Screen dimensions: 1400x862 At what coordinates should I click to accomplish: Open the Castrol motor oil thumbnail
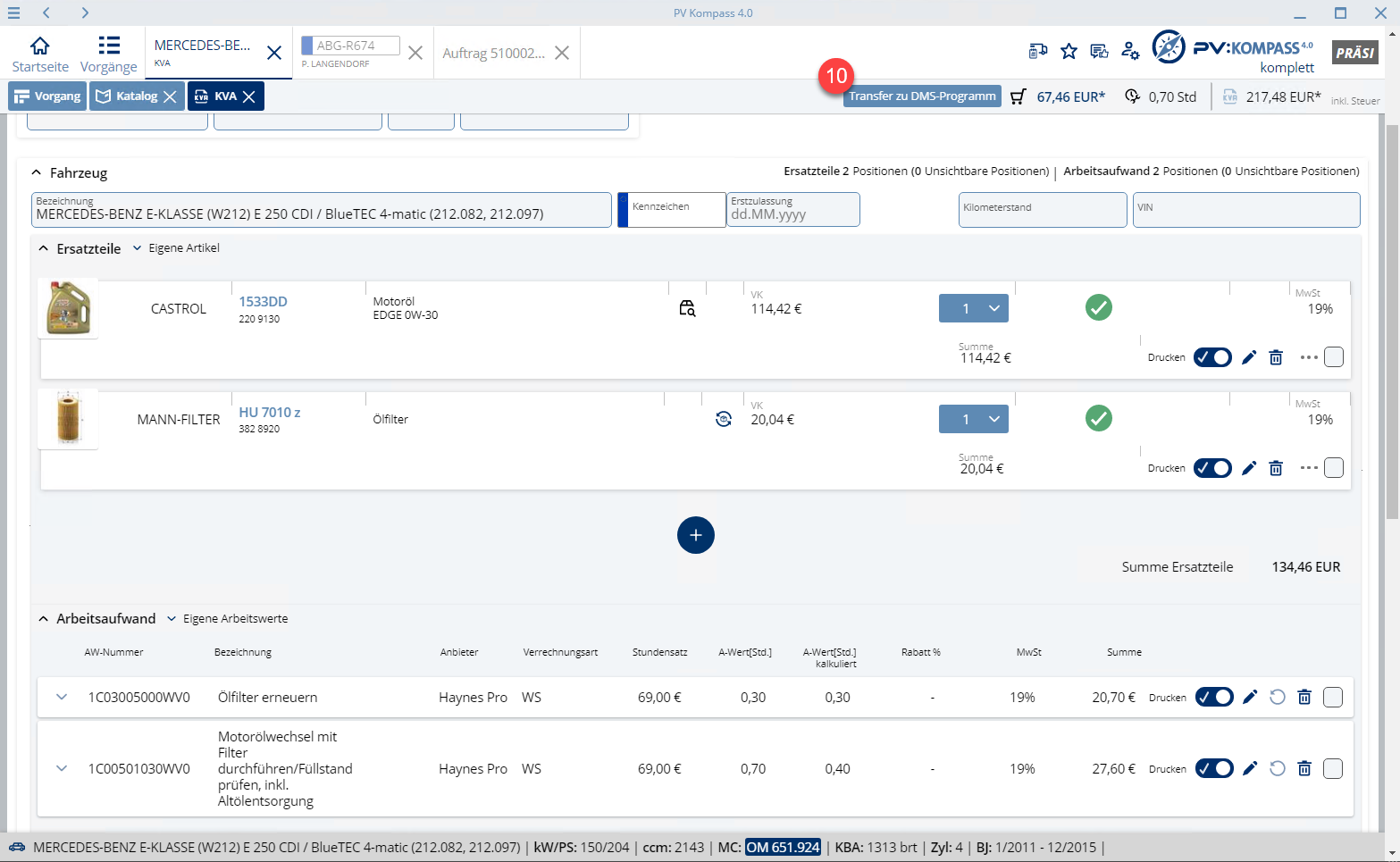69,308
